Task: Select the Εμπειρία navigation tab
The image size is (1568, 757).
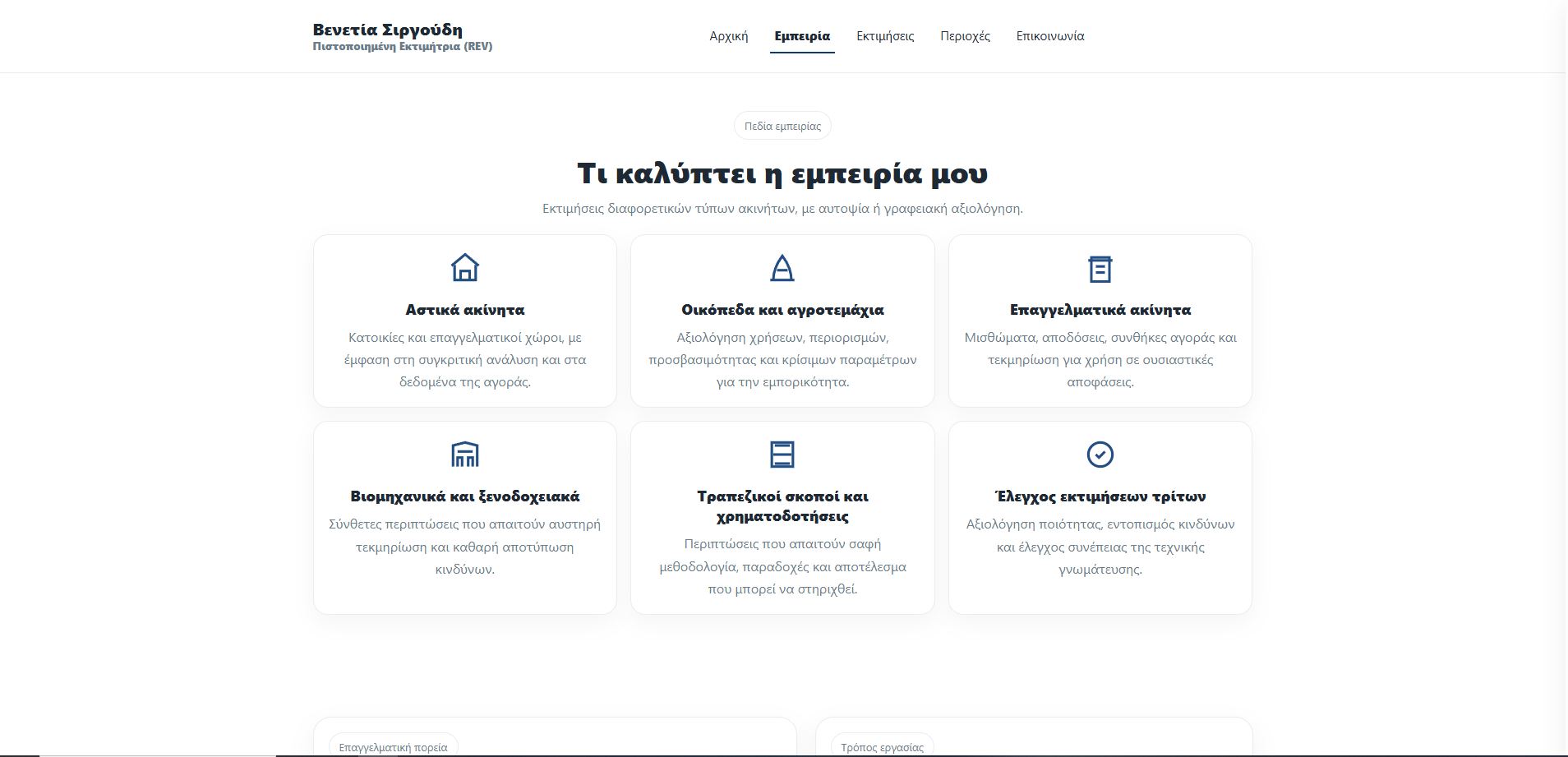Action: (802, 36)
